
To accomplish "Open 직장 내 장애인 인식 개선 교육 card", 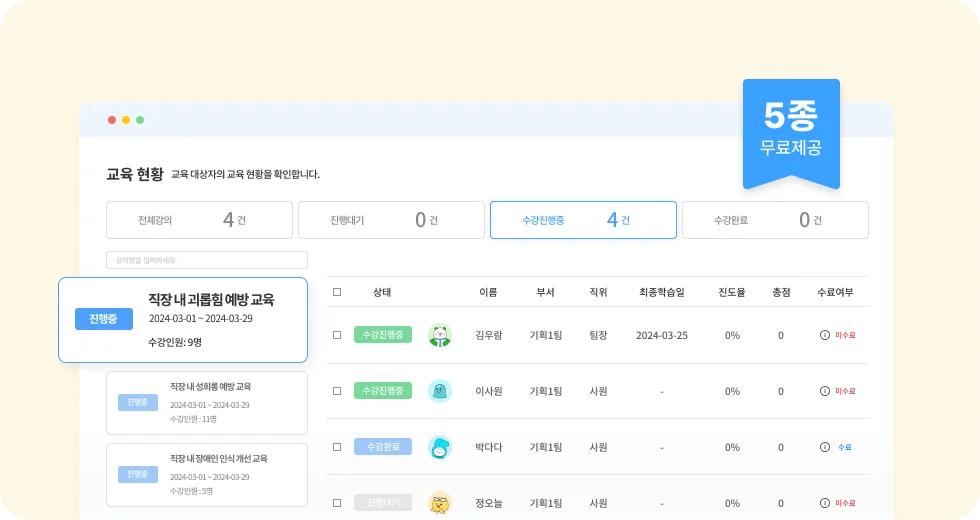I will point(207,473).
